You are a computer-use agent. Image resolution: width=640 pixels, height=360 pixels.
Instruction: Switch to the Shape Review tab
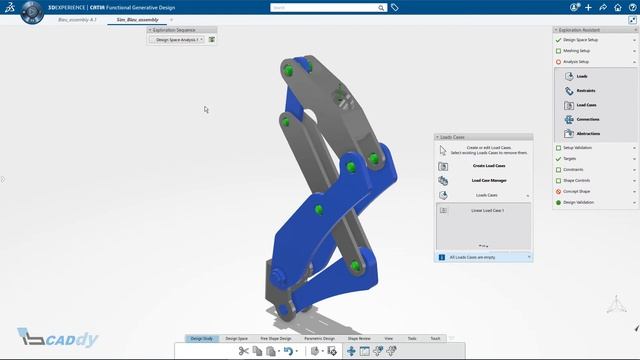pos(359,338)
